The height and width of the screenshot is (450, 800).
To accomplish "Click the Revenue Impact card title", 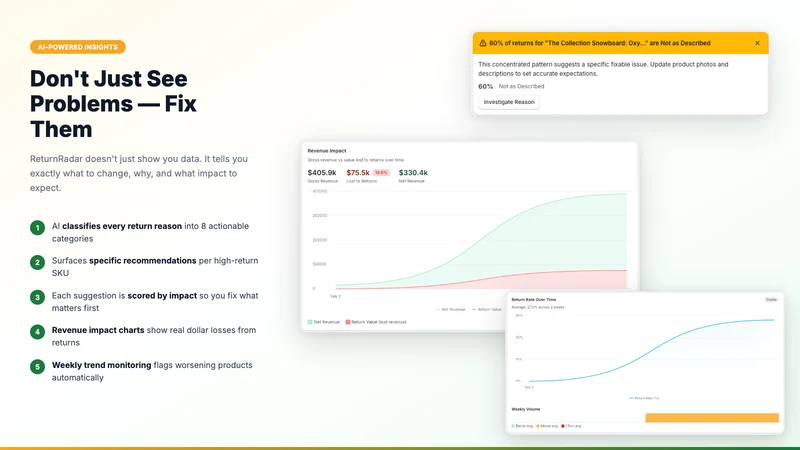I will pos(327,151).
